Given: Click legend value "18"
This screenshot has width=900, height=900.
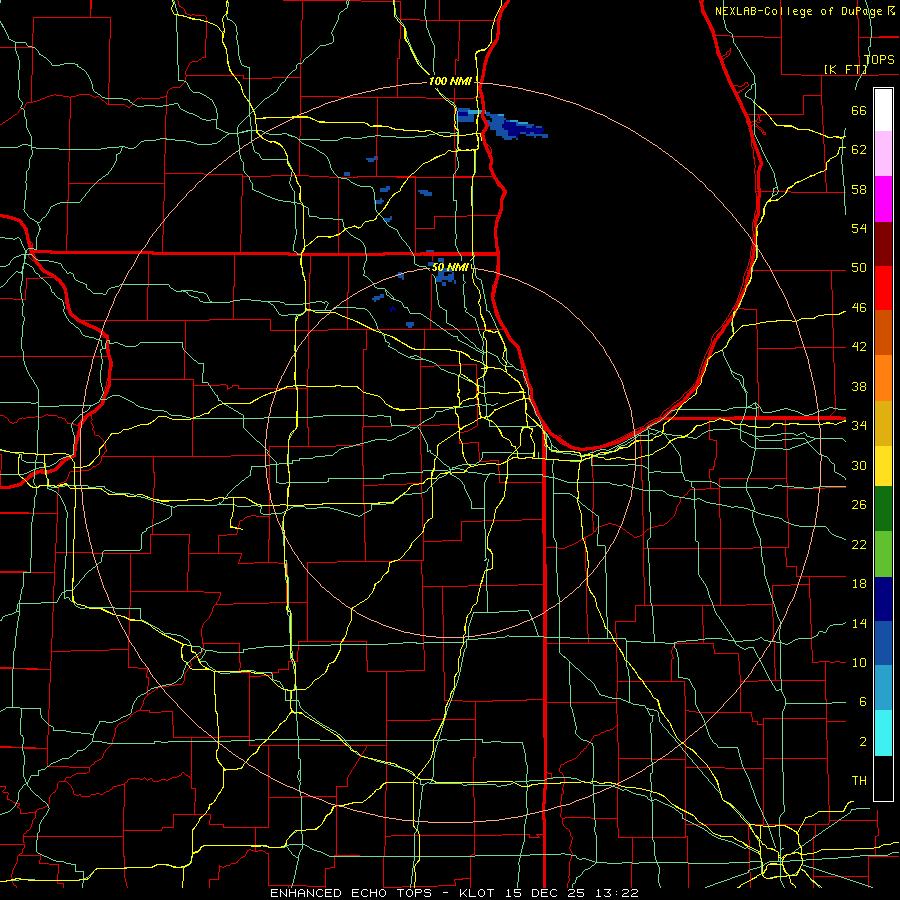Looking at the screenshot, I should point(859,584).
